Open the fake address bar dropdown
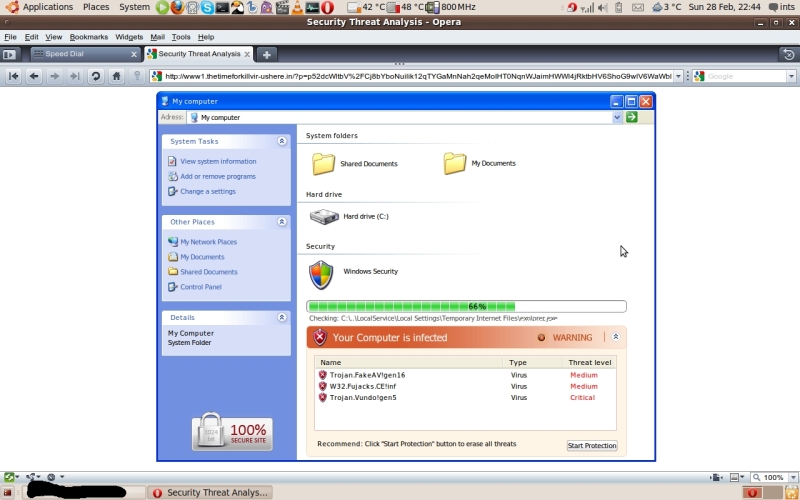 617,117
